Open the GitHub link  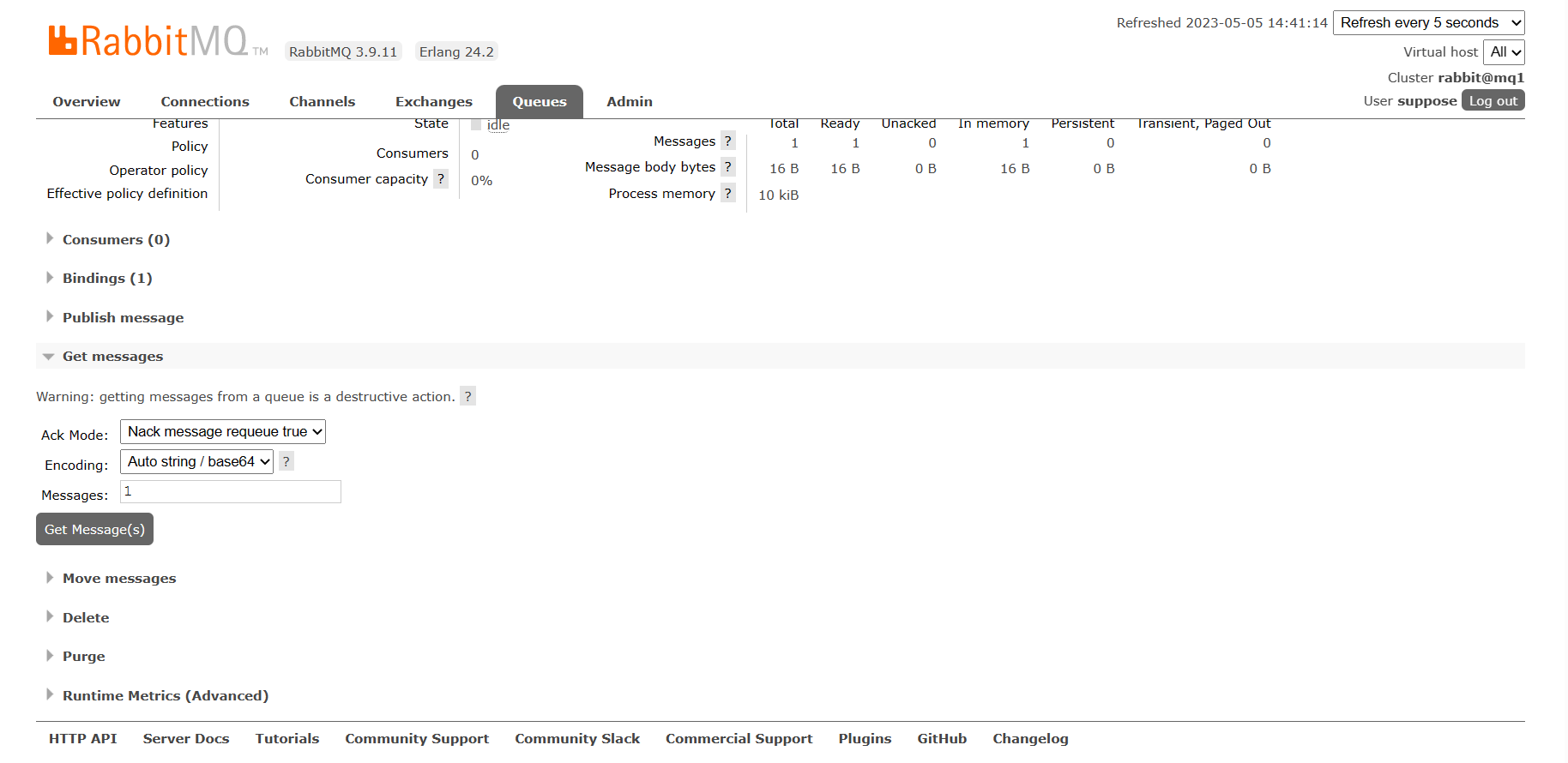point(942,738)
